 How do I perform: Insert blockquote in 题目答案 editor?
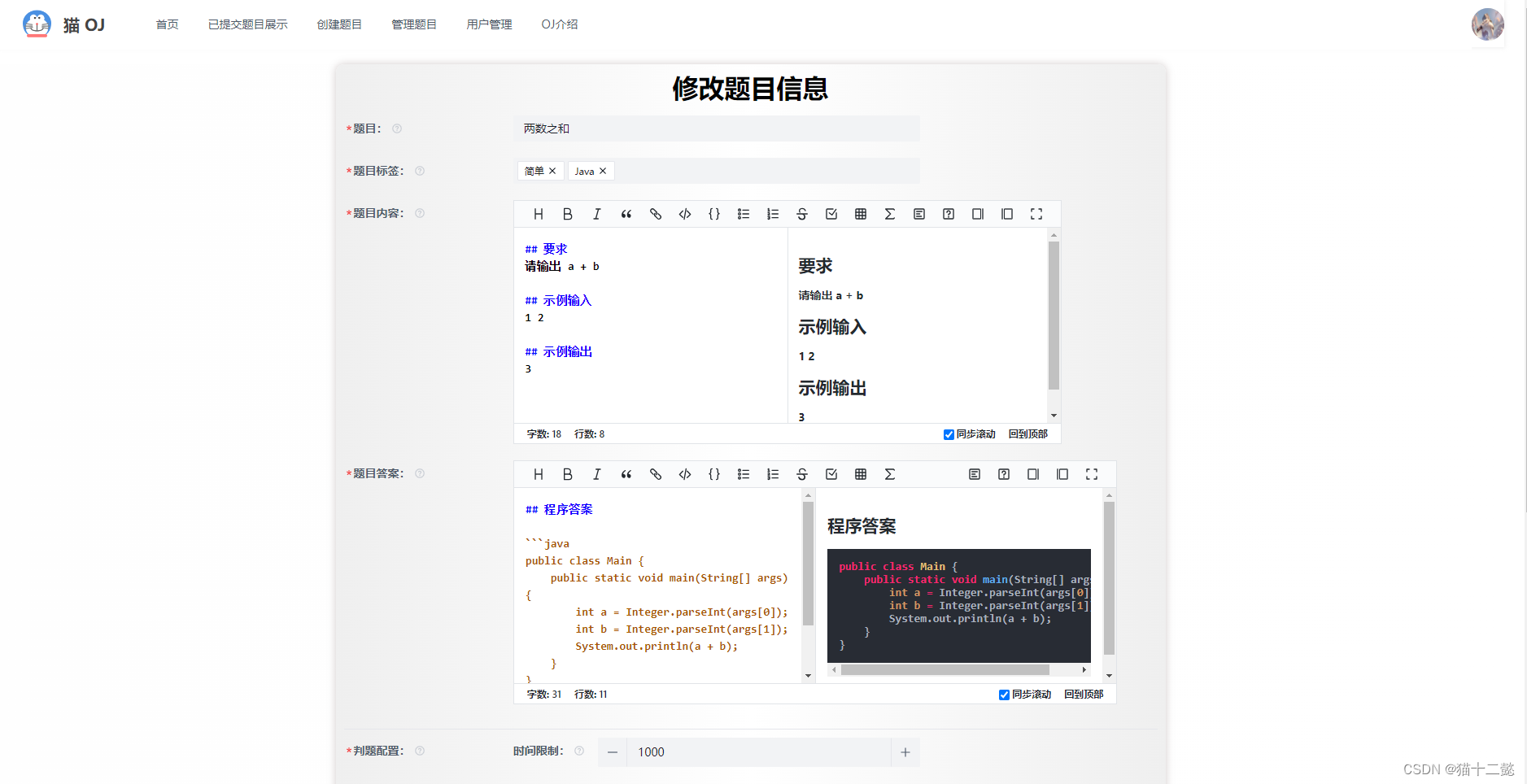[626, 474]
